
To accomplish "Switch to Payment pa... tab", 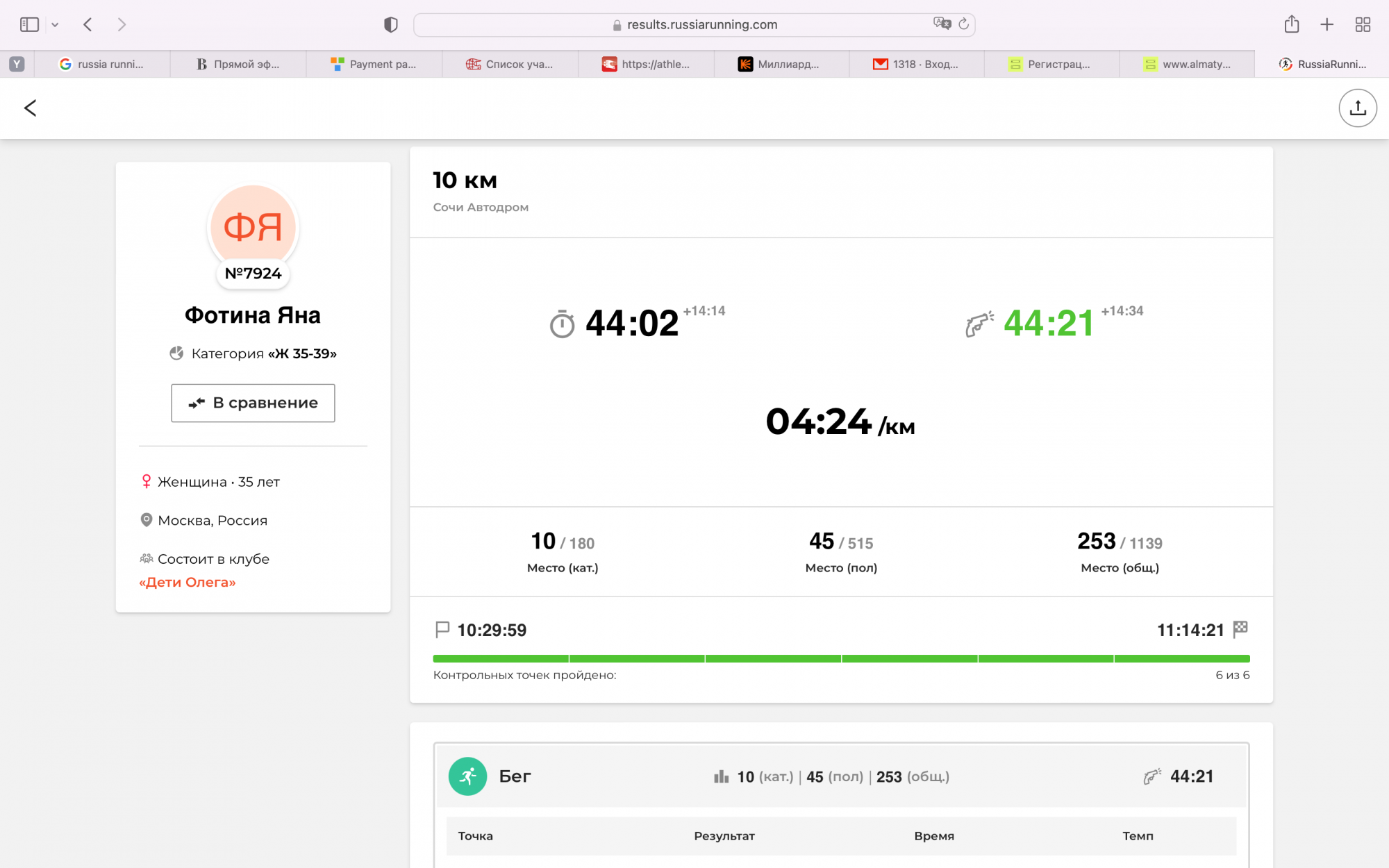I will 374,64.
